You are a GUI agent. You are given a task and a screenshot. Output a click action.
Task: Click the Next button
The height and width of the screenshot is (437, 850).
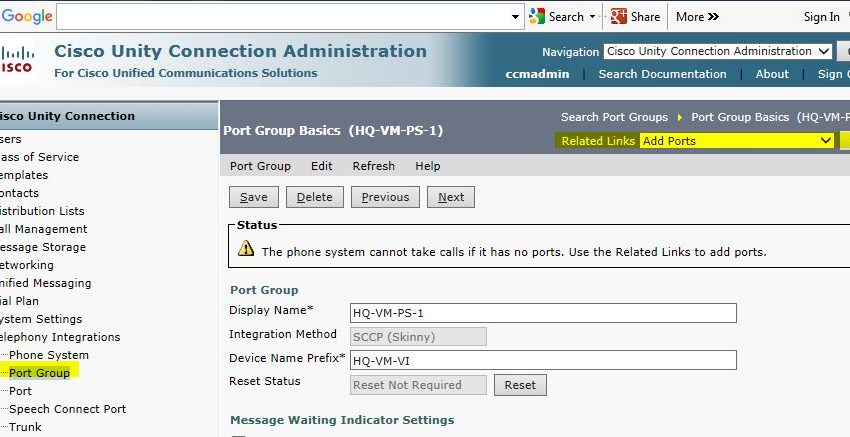click(451, 197)
